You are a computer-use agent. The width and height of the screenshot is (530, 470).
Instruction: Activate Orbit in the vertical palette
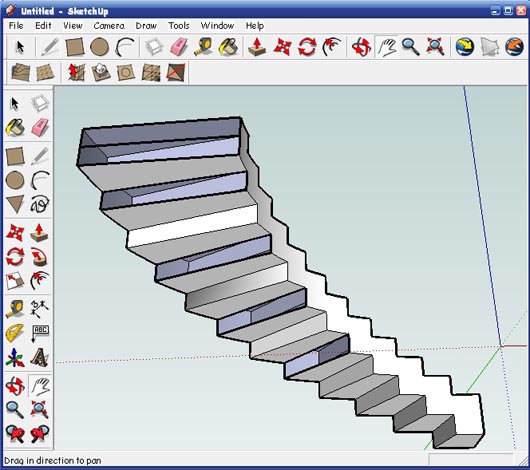15,386
